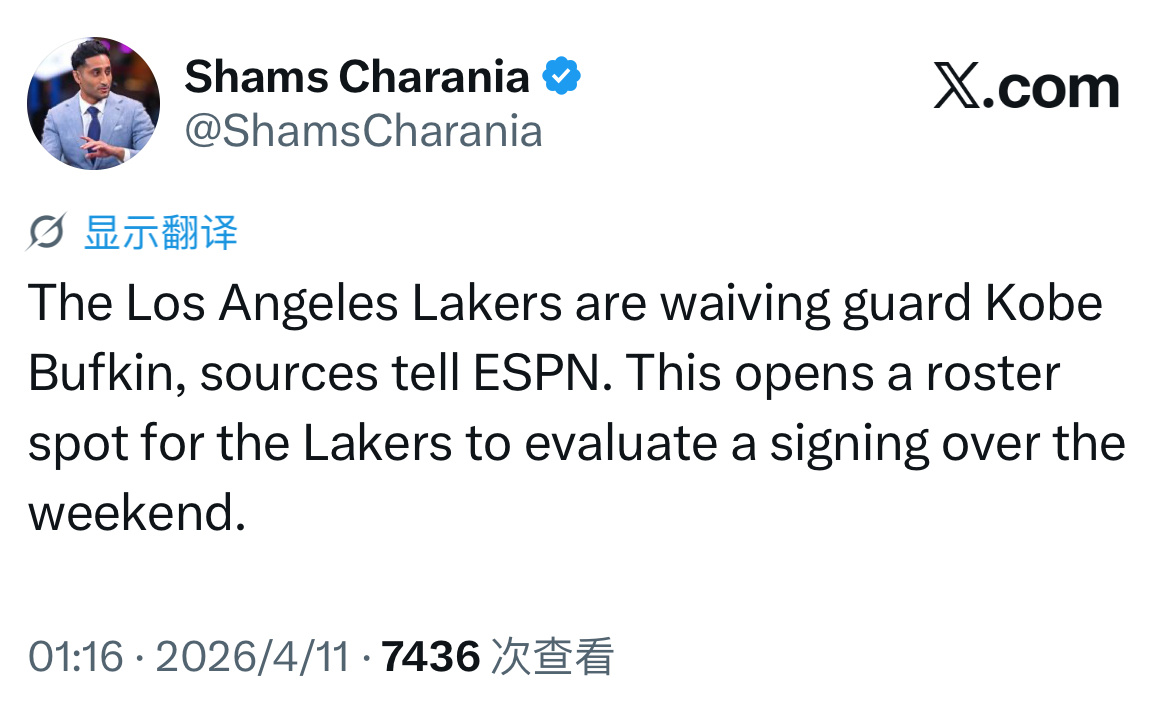Click the X.com logo

(x=1030, y=88)
